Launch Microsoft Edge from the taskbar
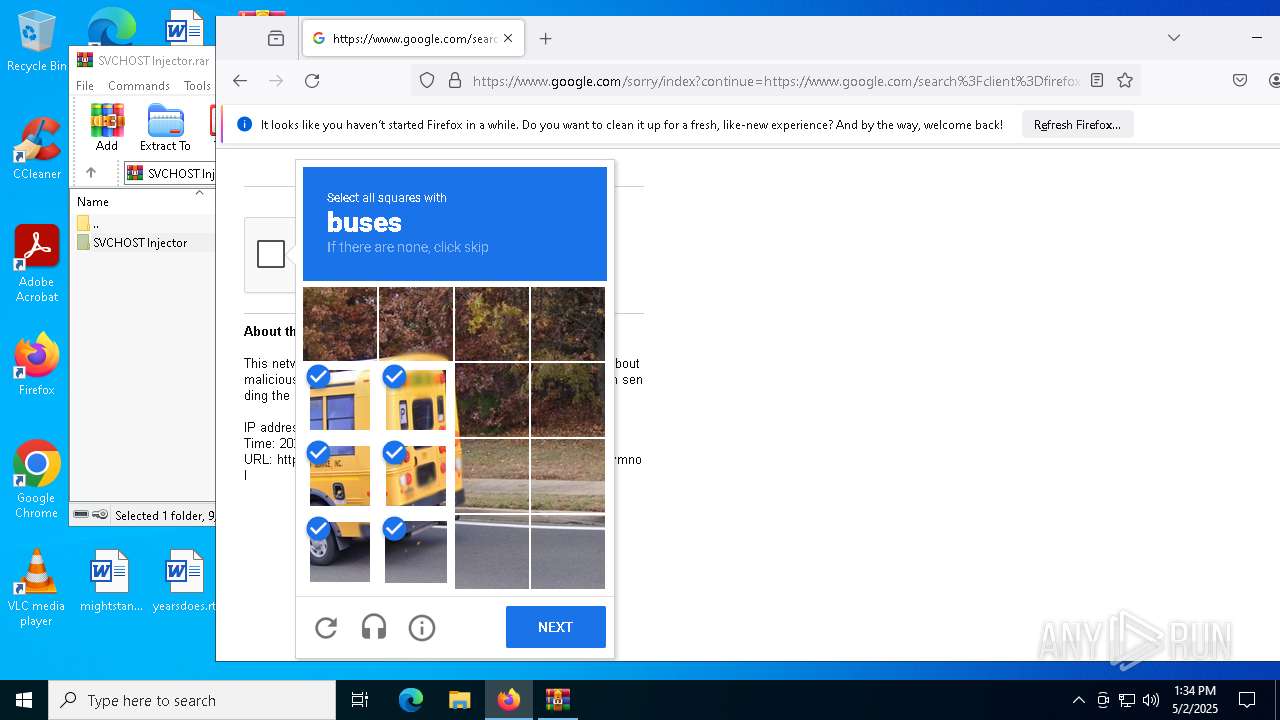 click(411, 700)
